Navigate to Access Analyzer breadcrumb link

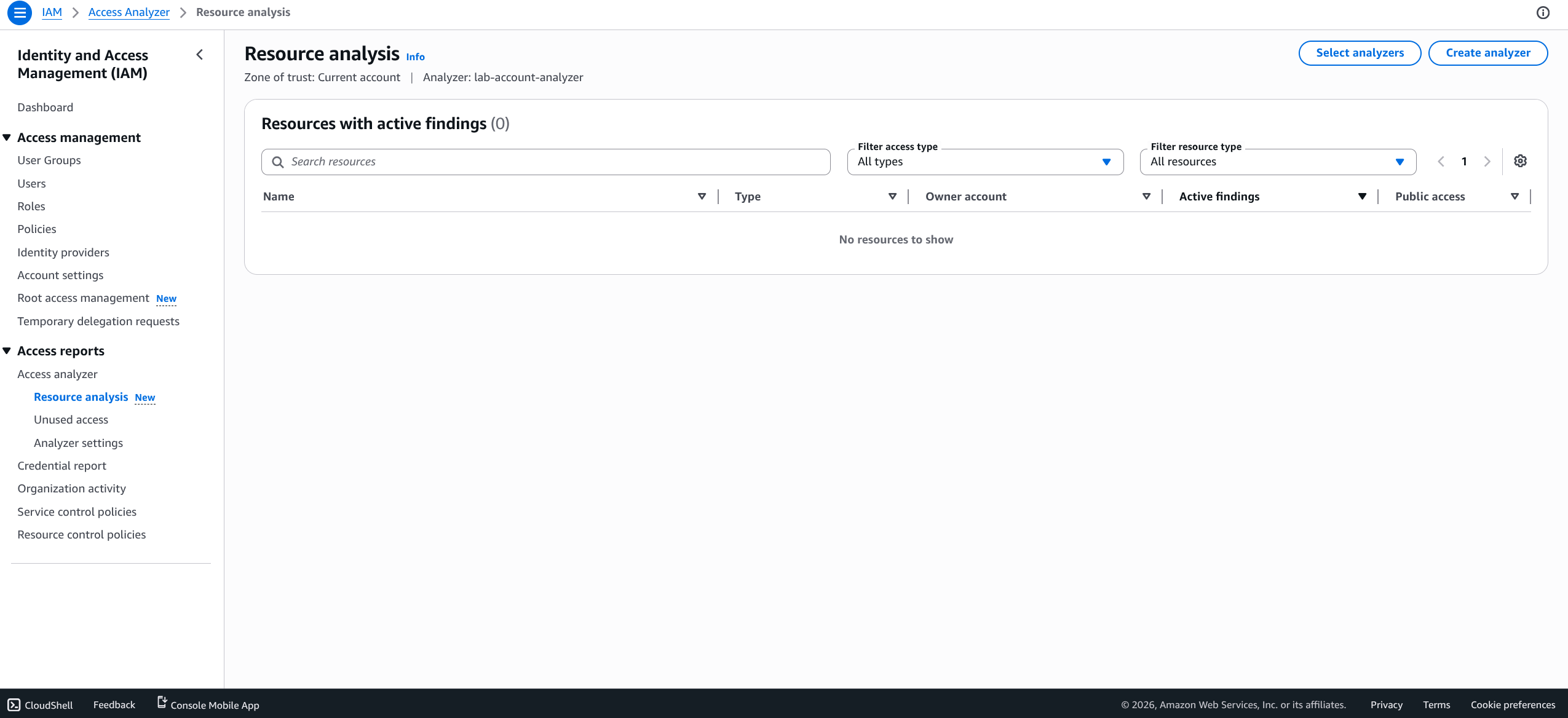[129, 12]
